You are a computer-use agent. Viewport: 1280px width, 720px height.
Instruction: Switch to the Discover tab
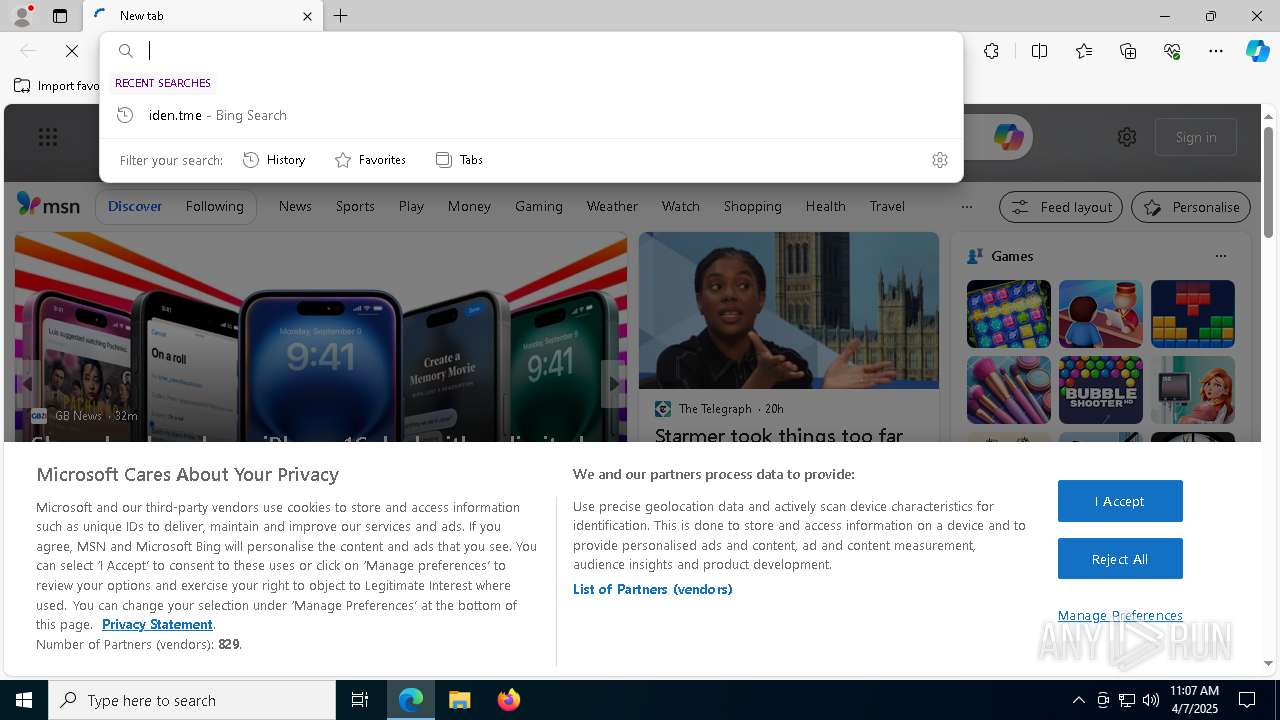coord(135,206)
